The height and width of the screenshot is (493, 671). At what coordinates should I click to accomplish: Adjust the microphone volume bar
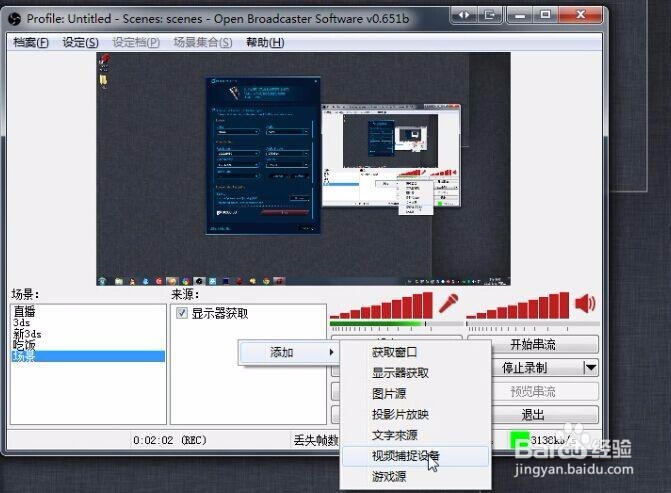click(x=396, y=324)
